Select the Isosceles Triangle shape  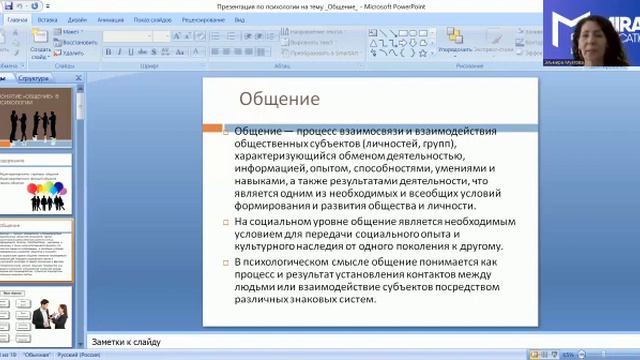click(373, 43)
